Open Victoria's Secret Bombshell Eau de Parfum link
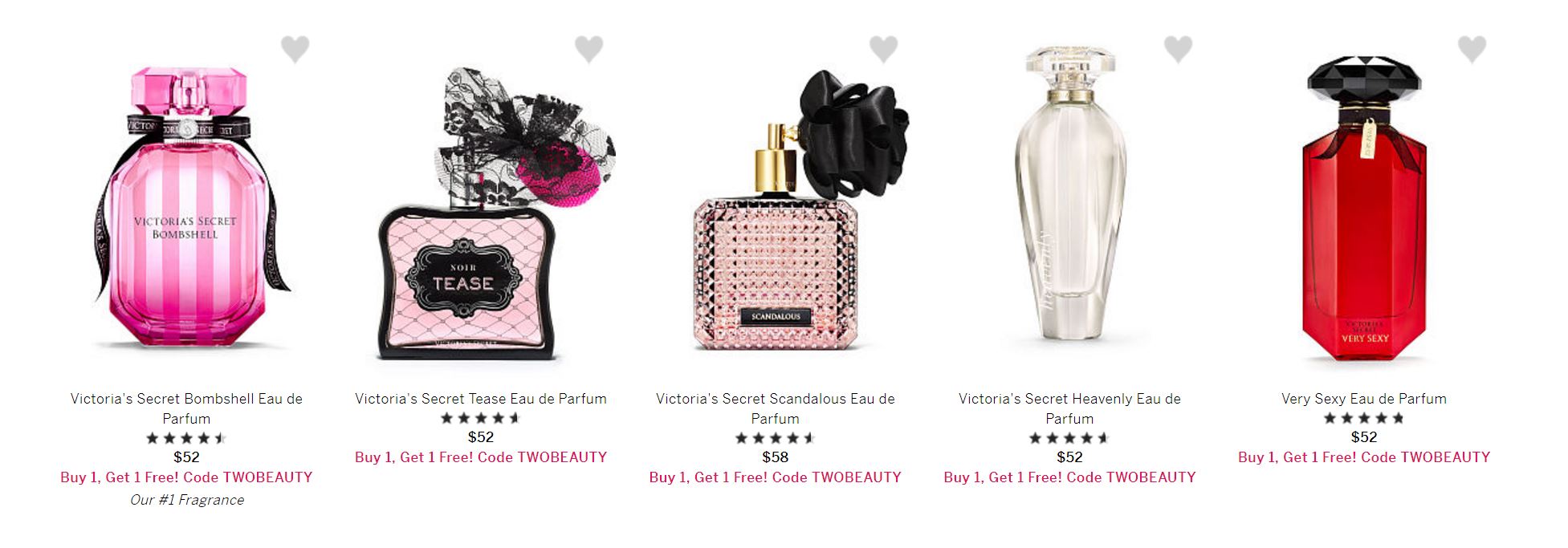 tap(186, 408)
